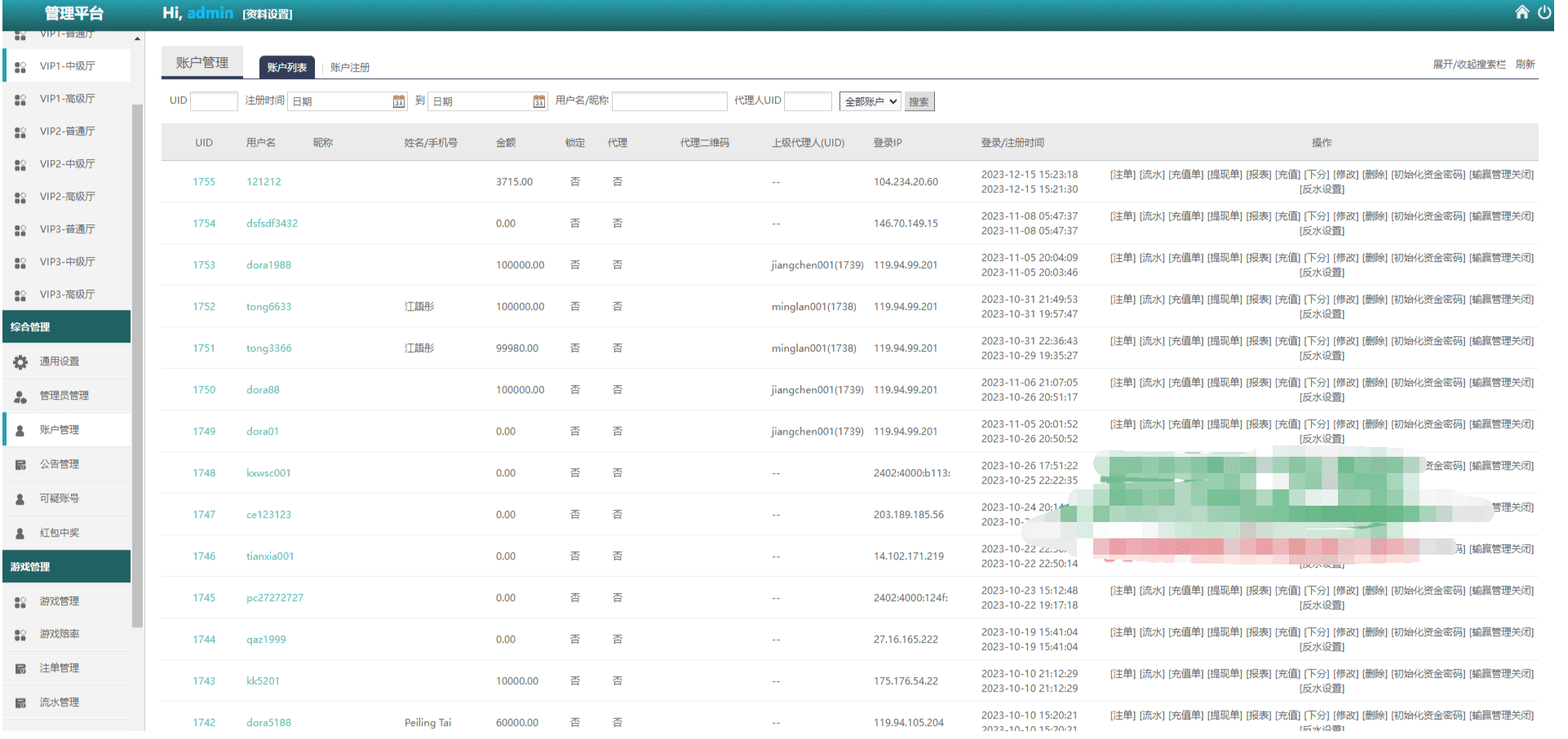Click the name Peiling Tai

click(427, 723)
